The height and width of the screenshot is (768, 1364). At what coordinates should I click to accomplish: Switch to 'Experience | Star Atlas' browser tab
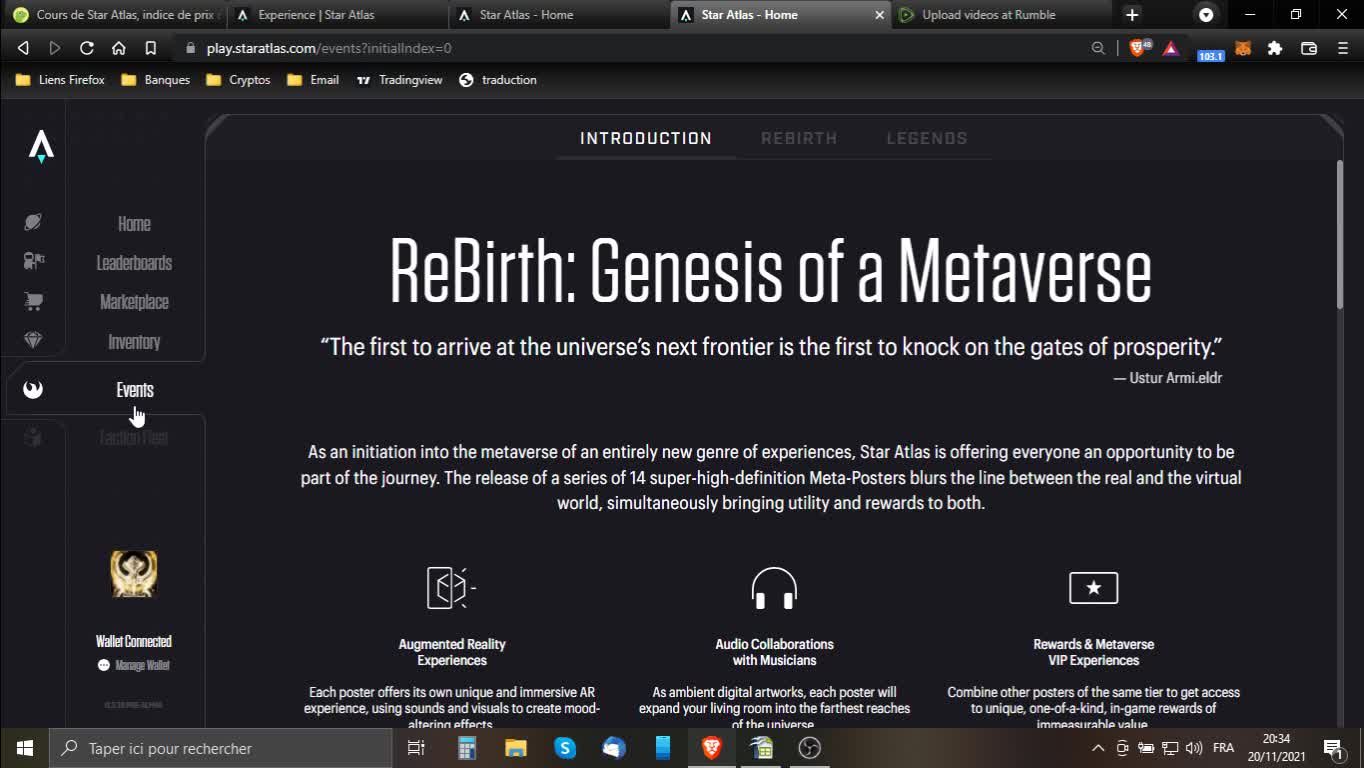click(338, 15)
